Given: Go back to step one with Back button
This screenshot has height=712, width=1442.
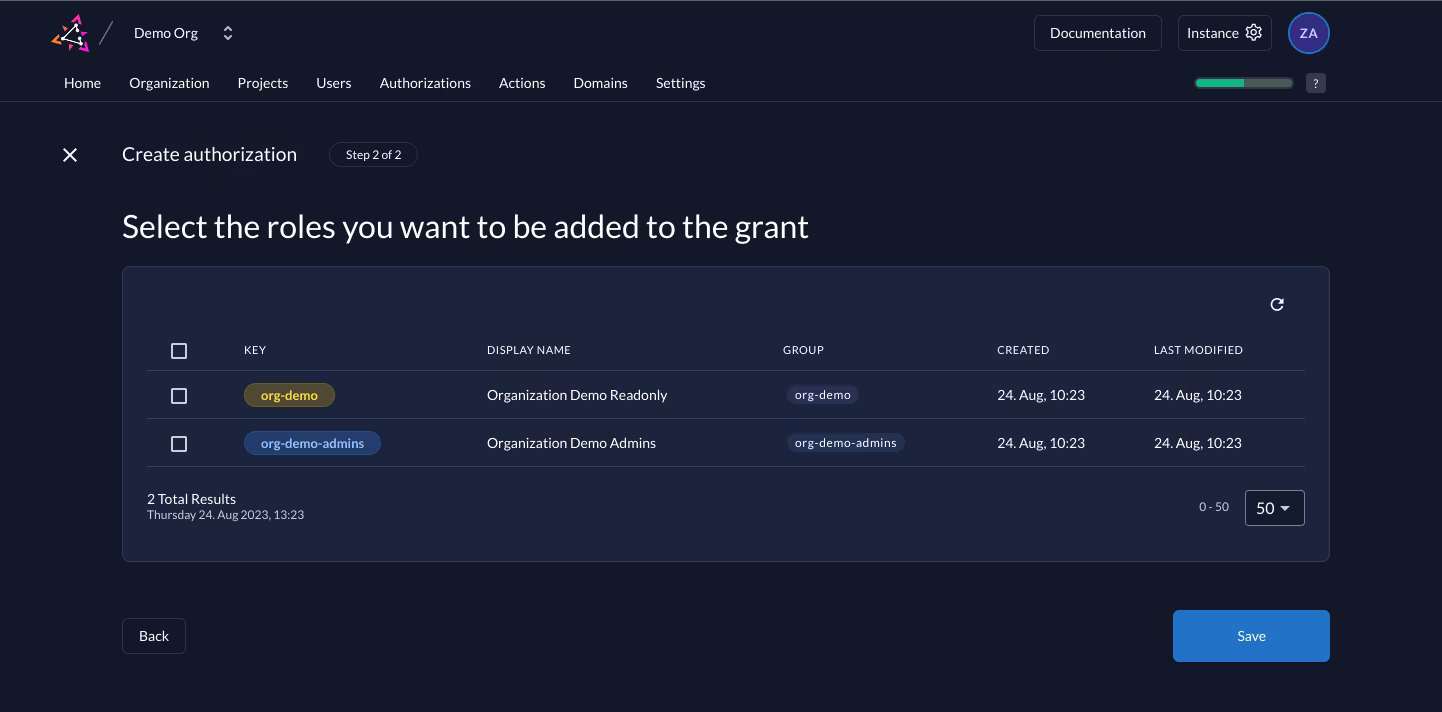Looking at the screenshot, I should pos(153,636).
